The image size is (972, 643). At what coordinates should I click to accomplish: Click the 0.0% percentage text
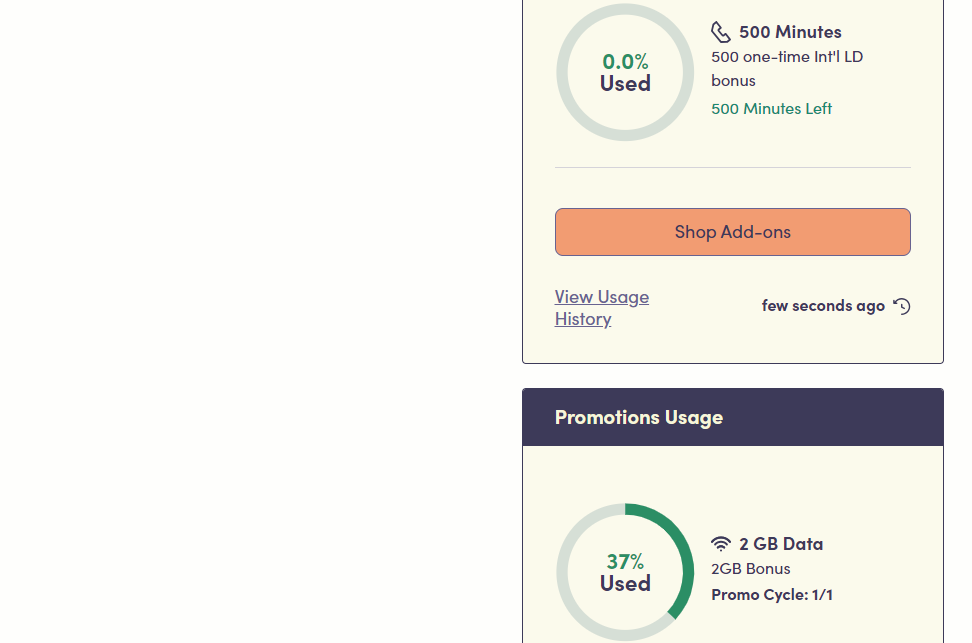[625, 61]
